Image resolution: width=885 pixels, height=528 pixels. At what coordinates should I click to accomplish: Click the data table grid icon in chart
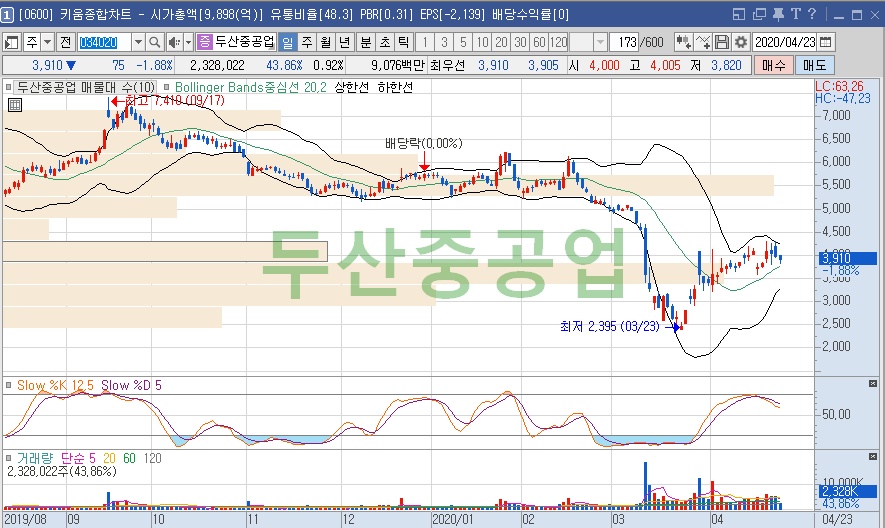15,104
